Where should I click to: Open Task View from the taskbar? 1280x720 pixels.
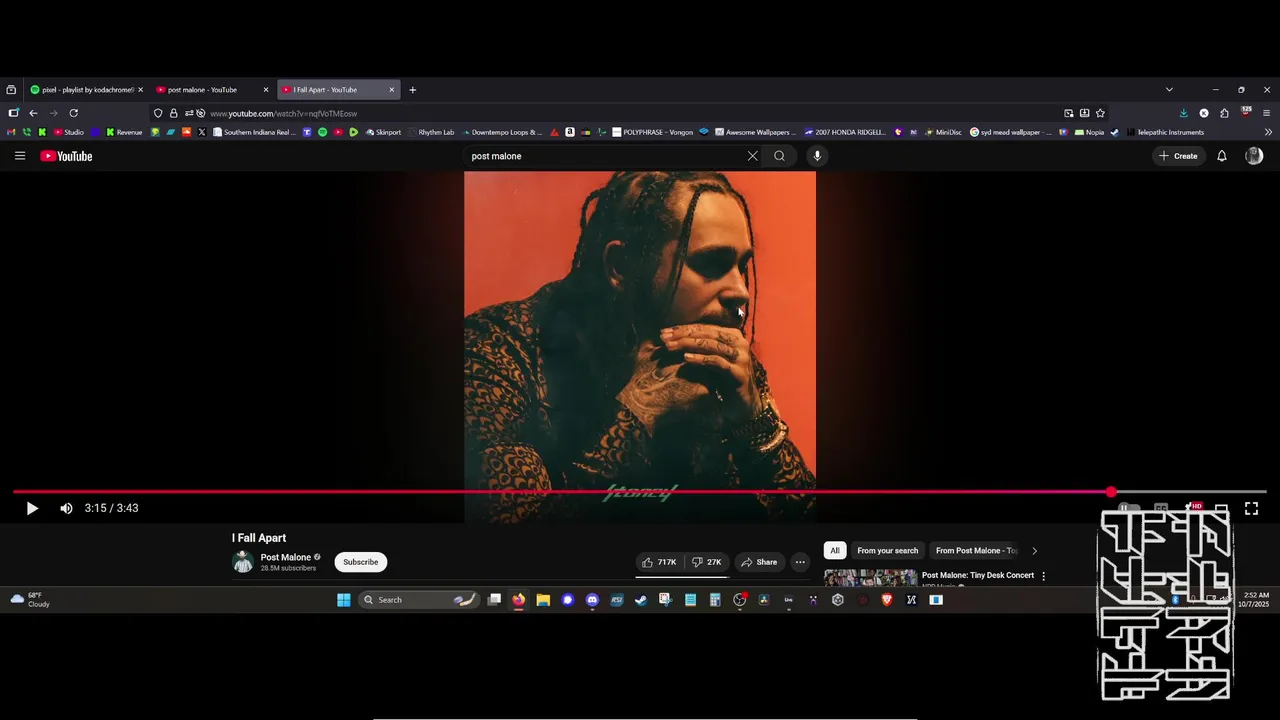(x=494, y=600)
